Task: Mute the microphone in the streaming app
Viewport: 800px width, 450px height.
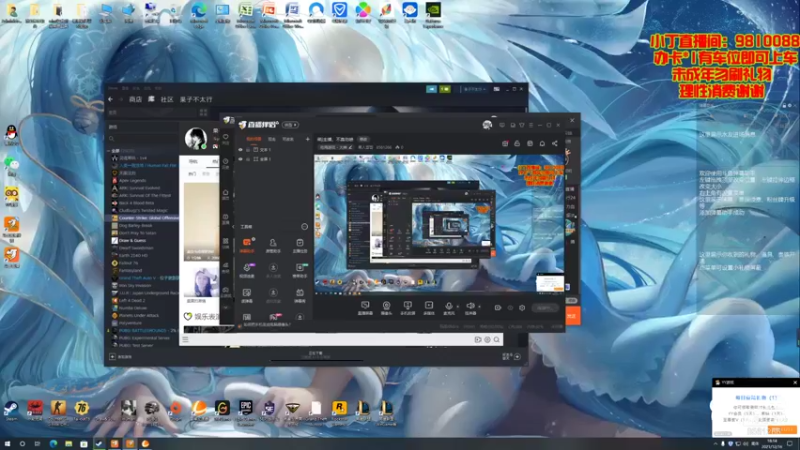Action: coord(448,307)
